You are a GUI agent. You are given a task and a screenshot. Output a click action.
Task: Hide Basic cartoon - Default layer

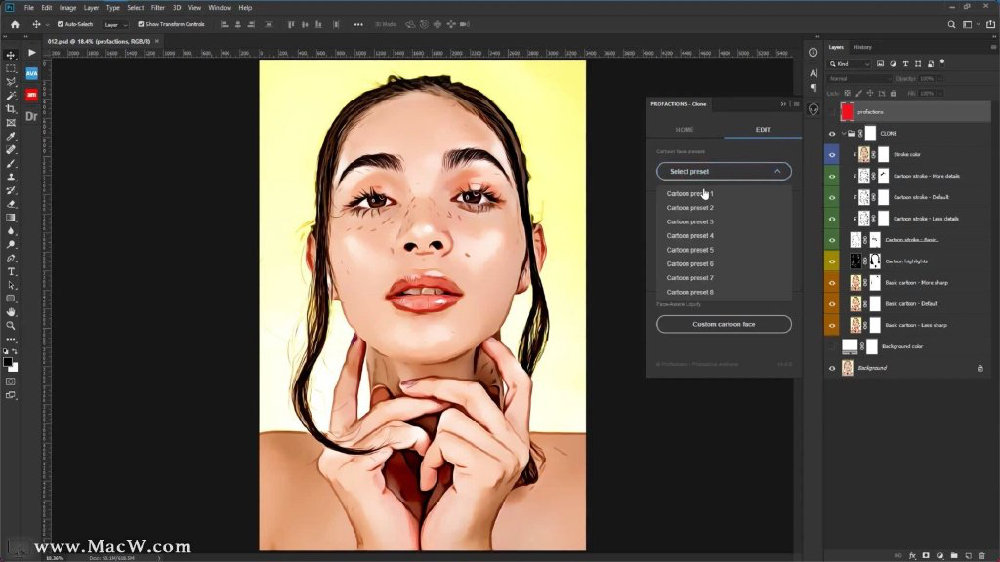pyautogui.click(x=832, y=304)
